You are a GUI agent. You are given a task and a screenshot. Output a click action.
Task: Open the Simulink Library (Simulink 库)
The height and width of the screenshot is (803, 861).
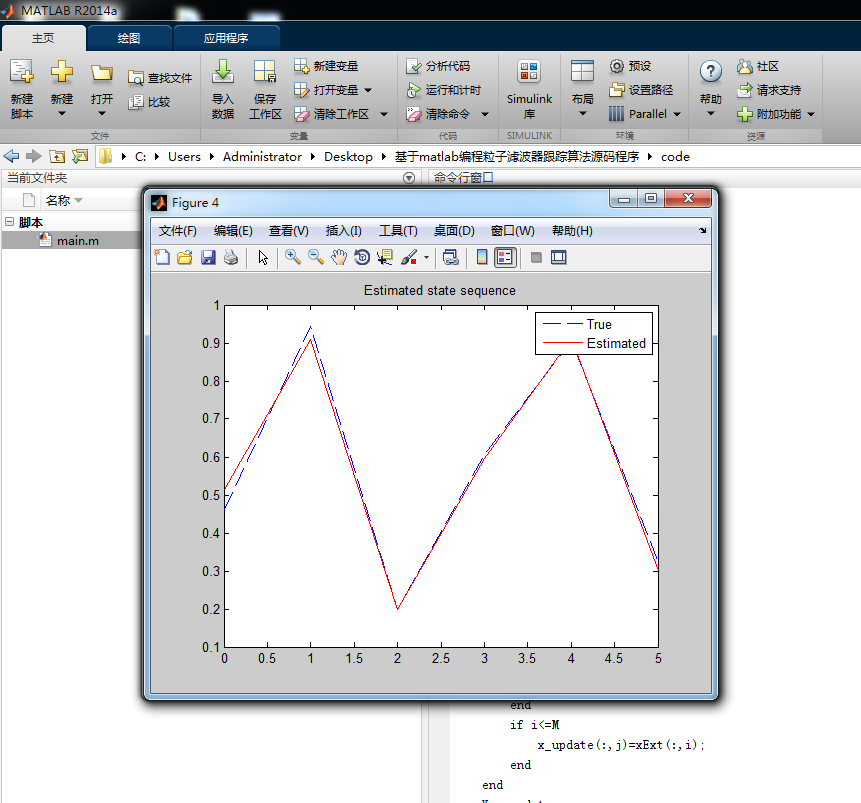coord(529,90)
